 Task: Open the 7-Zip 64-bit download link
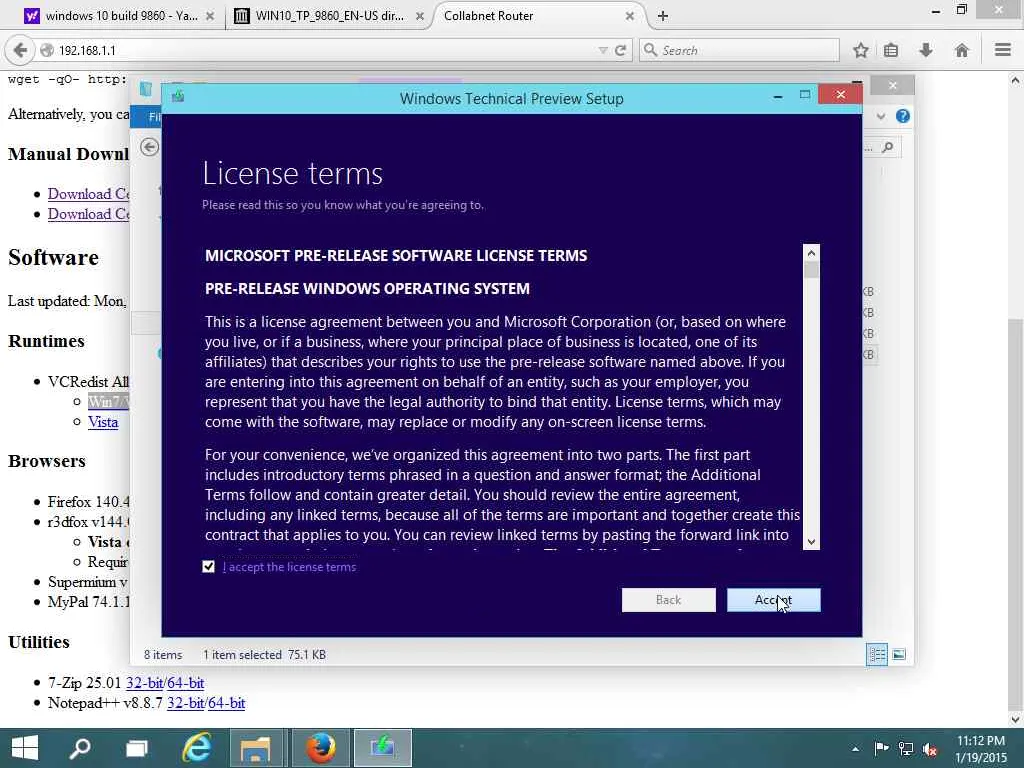point(185,683)
